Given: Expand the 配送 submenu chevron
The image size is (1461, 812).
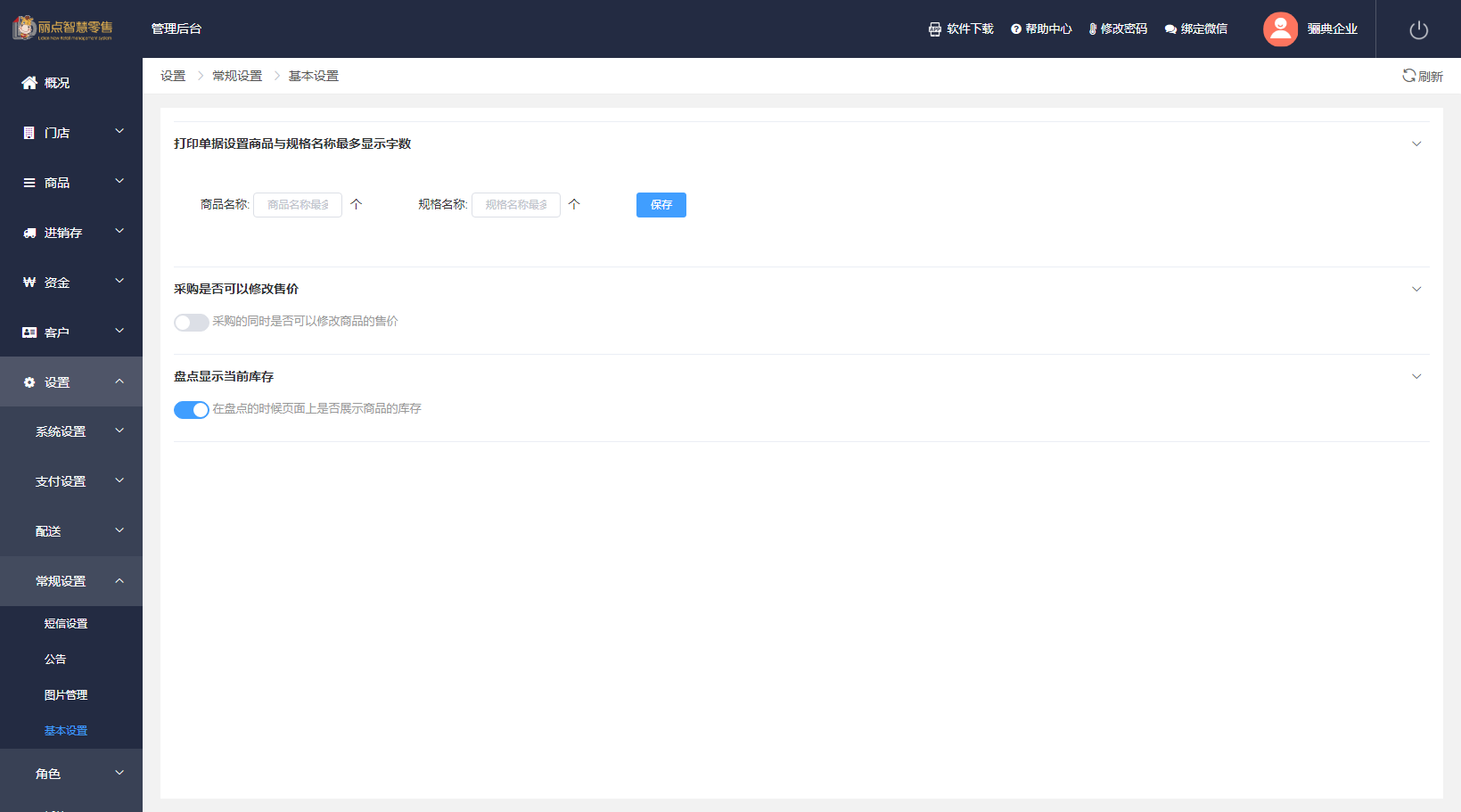Looking at the screenshot, I should [119, 530].
